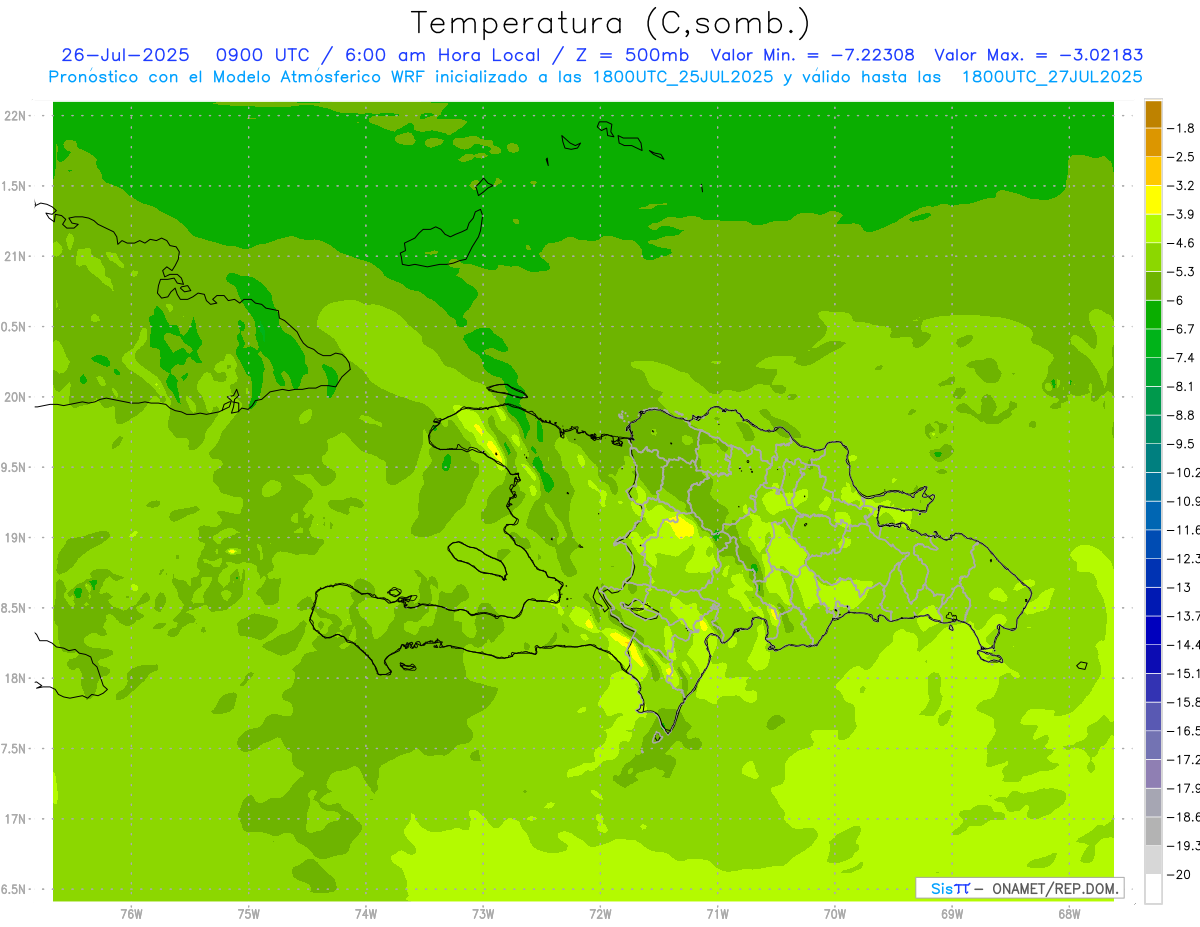Click the '-13' colorbar label
This screenshot has height=927, width=1200.
[x=1179, y=588]
